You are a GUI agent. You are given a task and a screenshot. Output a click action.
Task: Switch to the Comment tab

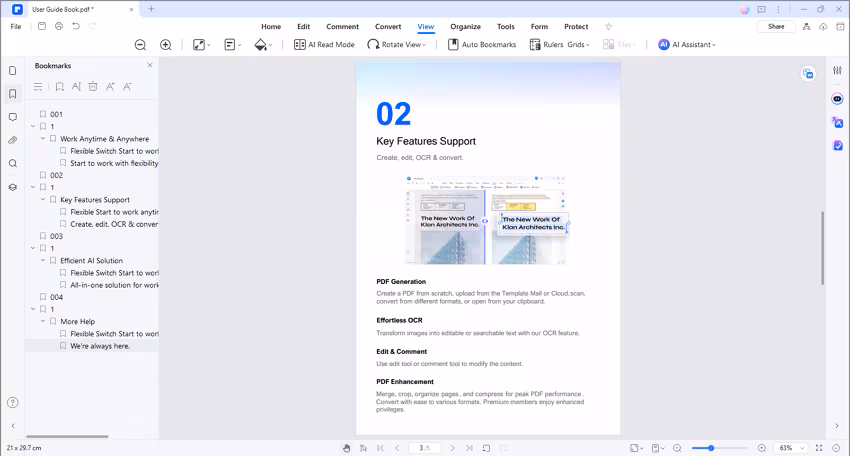tap(343, 27)
